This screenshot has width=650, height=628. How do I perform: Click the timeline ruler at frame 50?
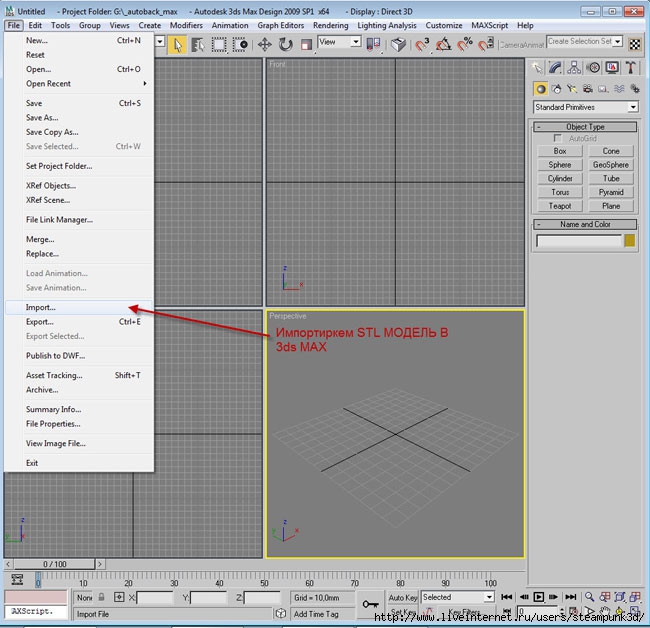264,580
